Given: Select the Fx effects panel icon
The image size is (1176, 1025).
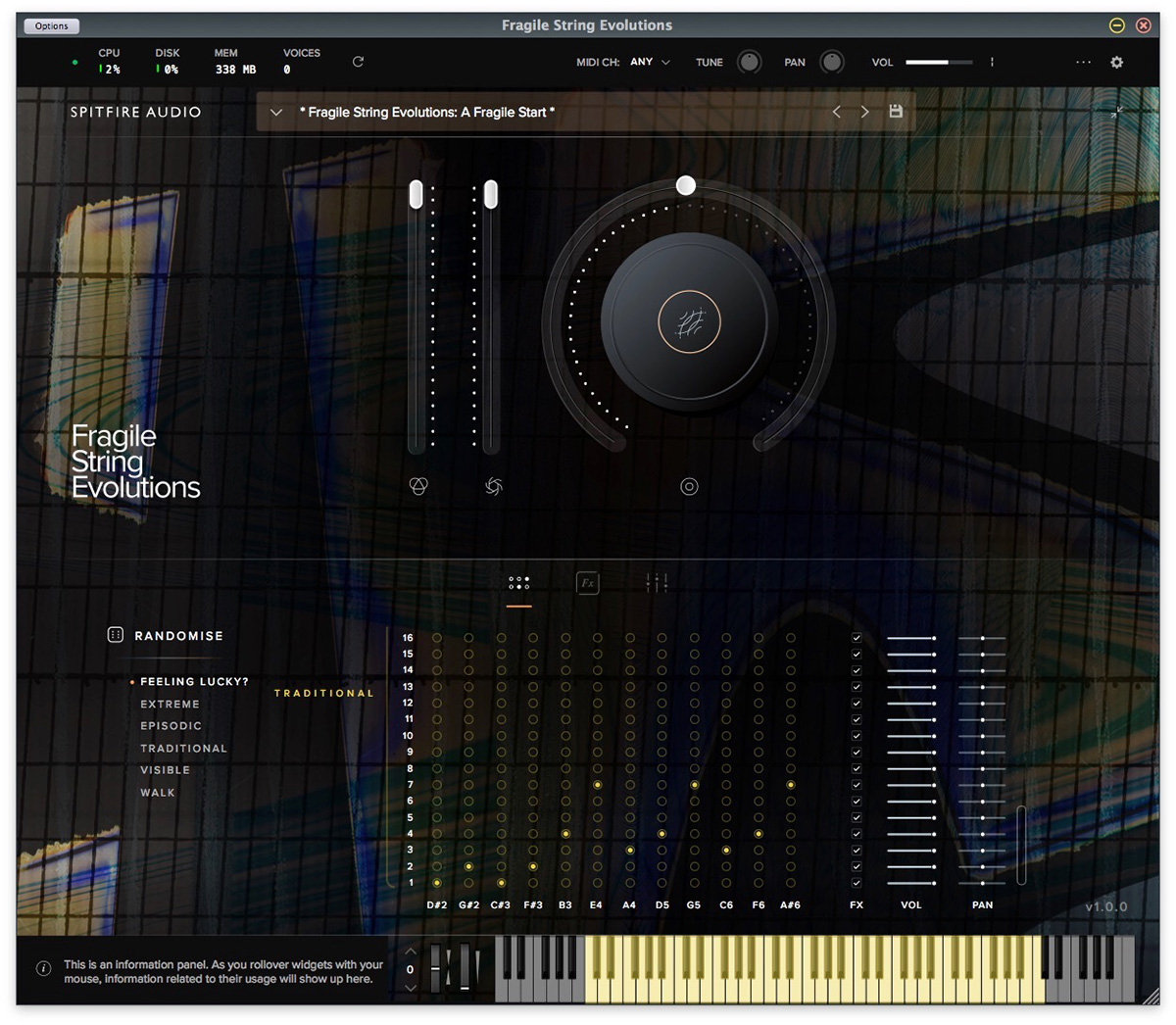Looking at the screenshot, I should tap(588, 581).
